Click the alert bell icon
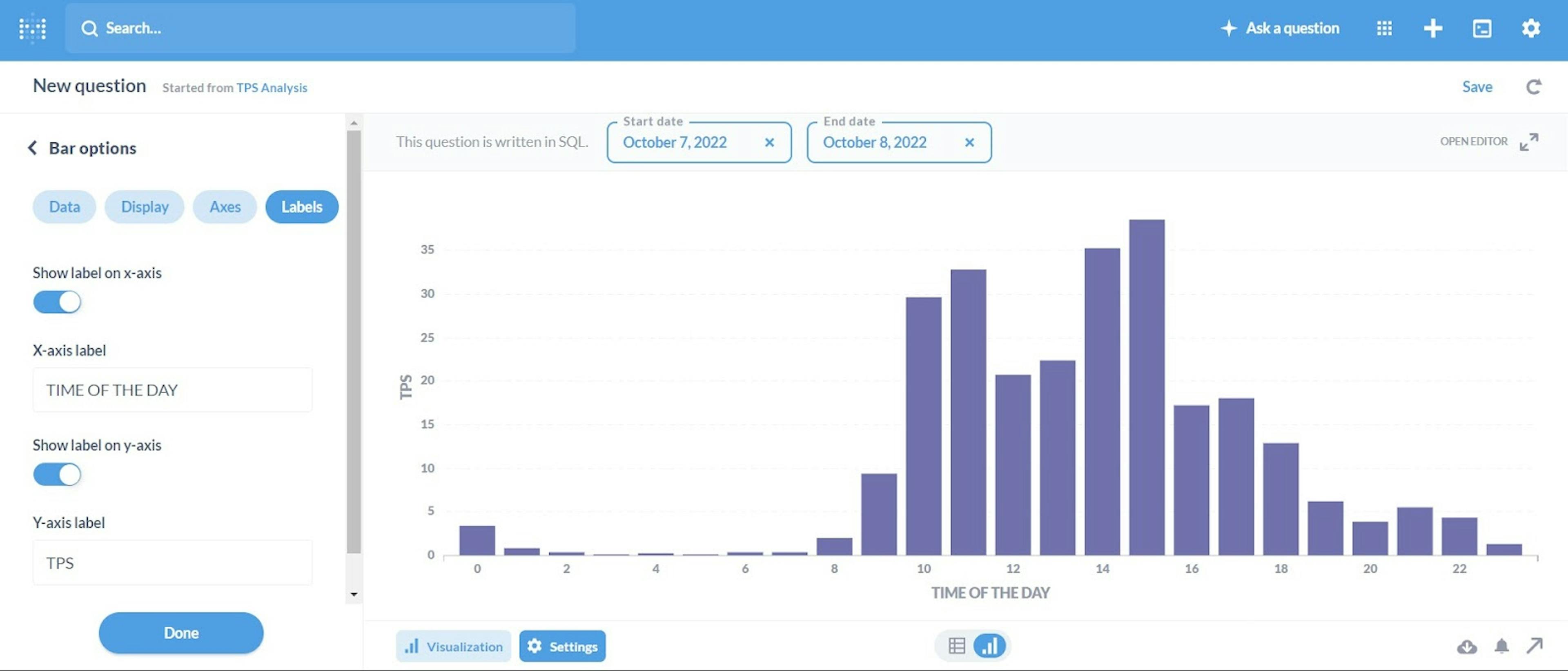This screenshot has width=1568, height=671. (x=1502, y=646)
